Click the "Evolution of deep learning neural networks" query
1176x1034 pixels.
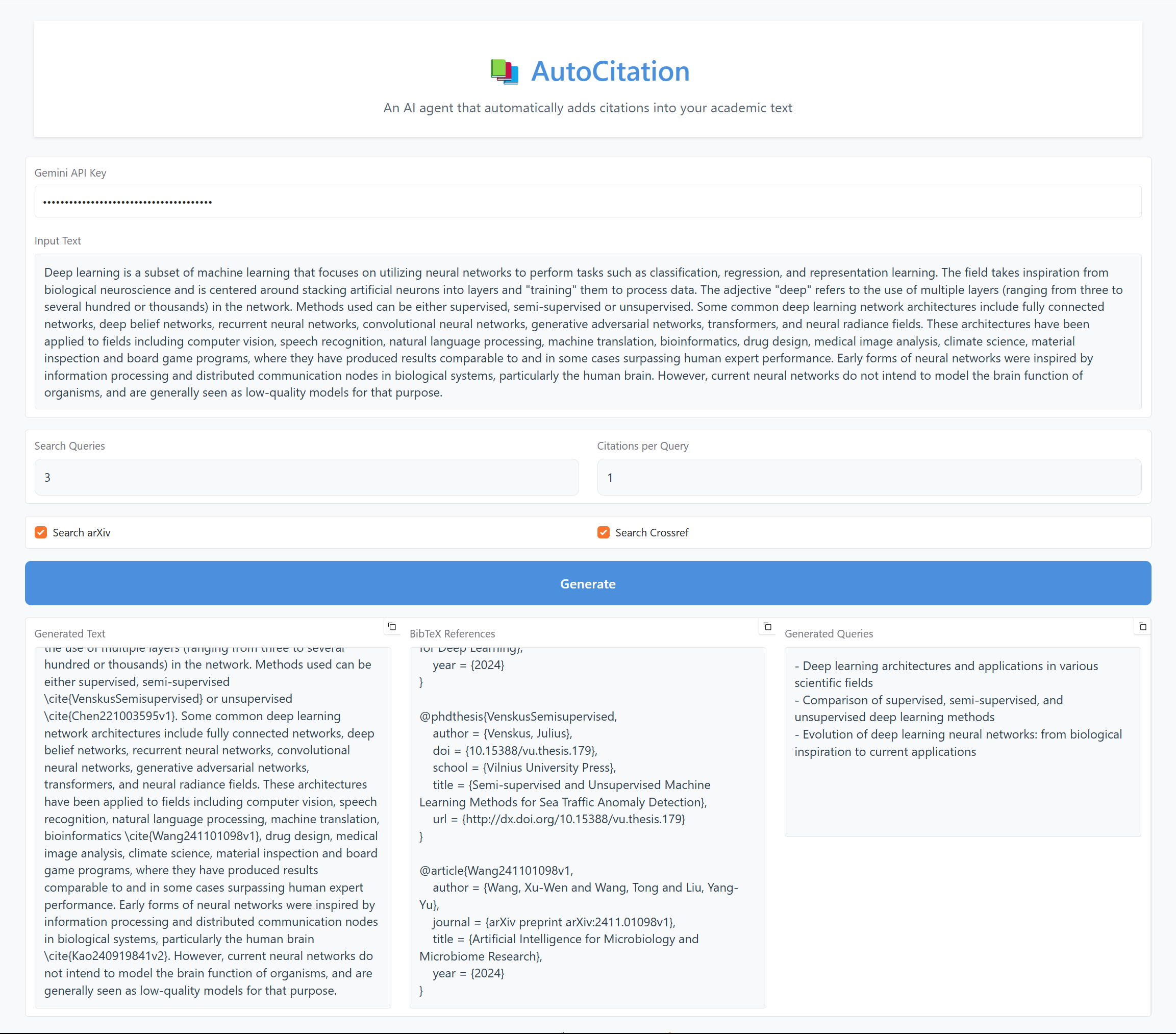pos(958,743)
